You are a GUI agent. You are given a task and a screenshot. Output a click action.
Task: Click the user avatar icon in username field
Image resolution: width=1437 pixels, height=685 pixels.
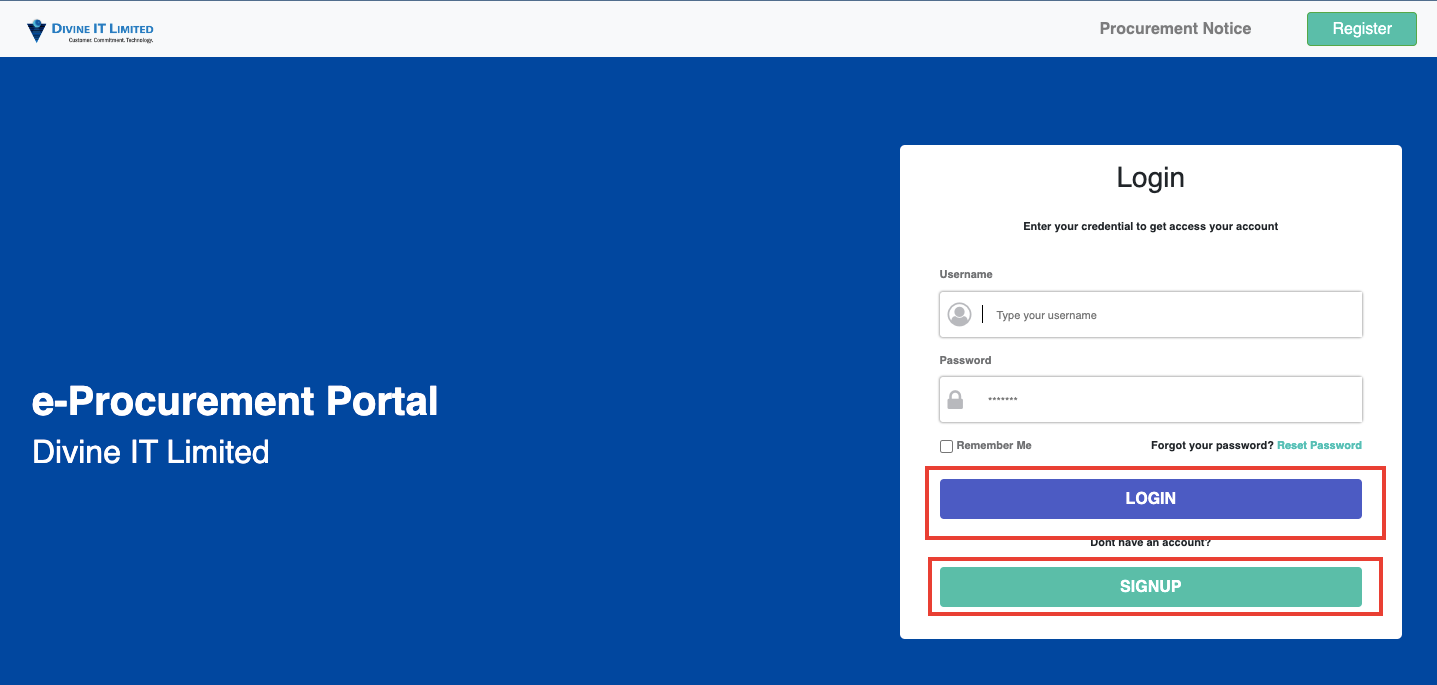(959, 315)
